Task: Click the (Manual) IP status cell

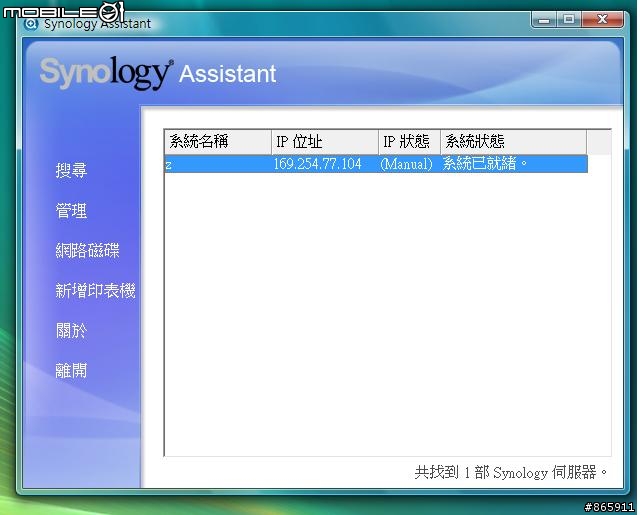Action: 406,164
